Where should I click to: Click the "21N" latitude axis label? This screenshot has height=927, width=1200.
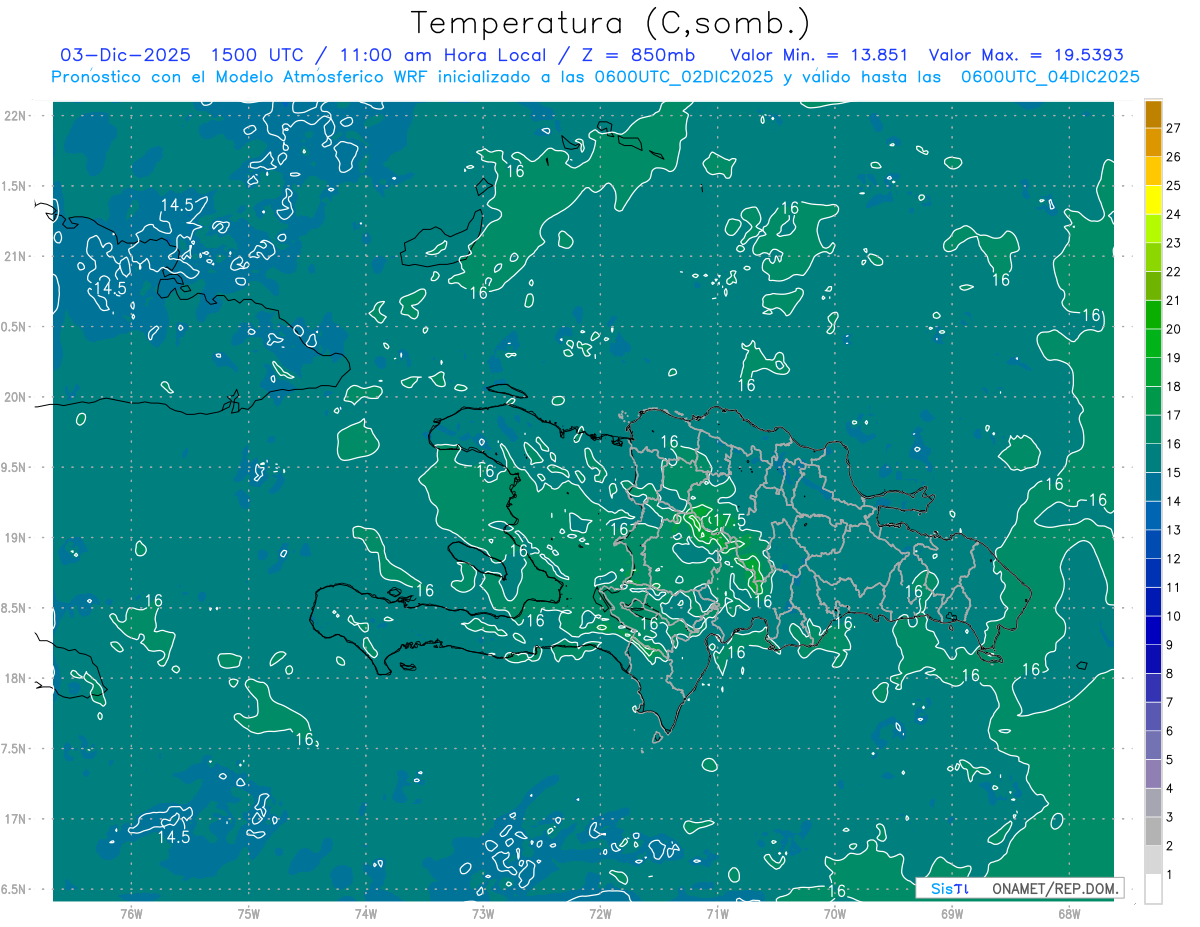click(x=15, y=256)
